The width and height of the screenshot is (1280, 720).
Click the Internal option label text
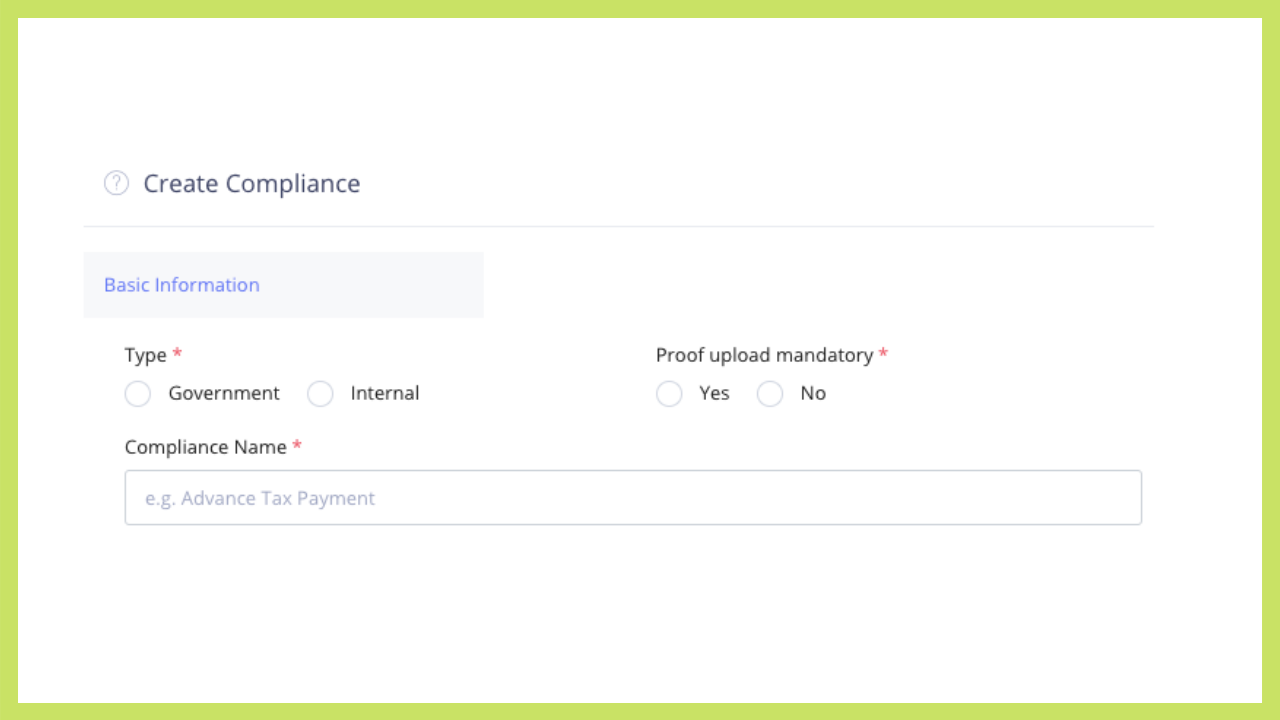pos(385,394)
